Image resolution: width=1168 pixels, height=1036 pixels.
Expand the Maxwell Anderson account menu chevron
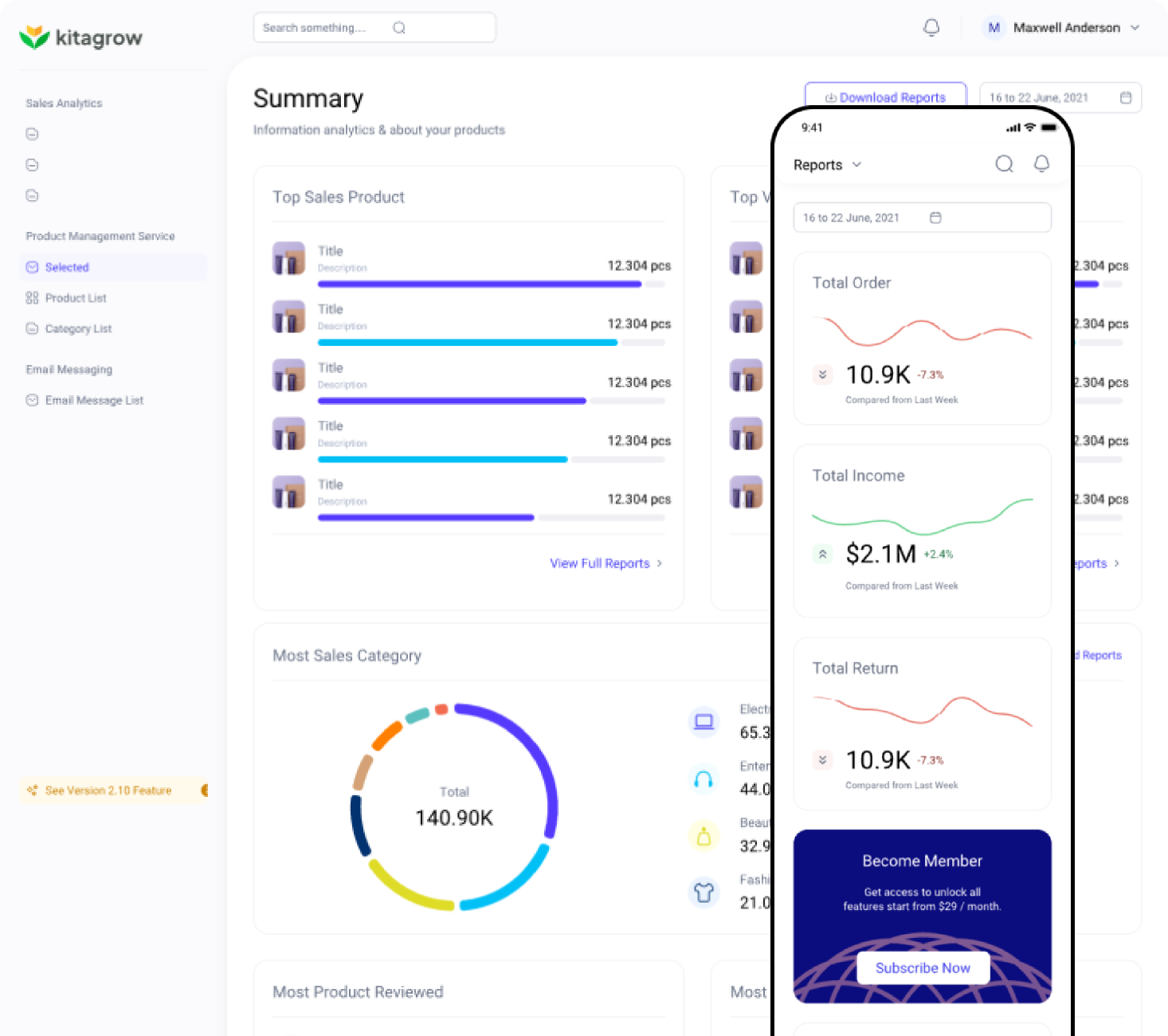[1135, 28]
